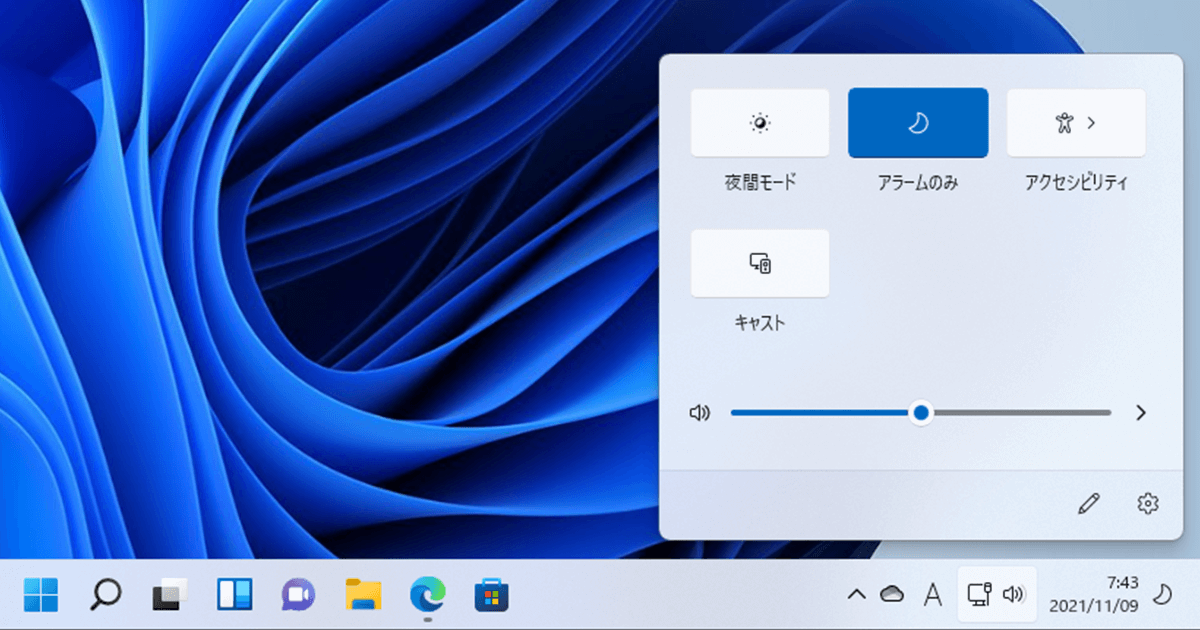
Task: Open taskbar Search magnifier
Action: (x=105, y=595)
